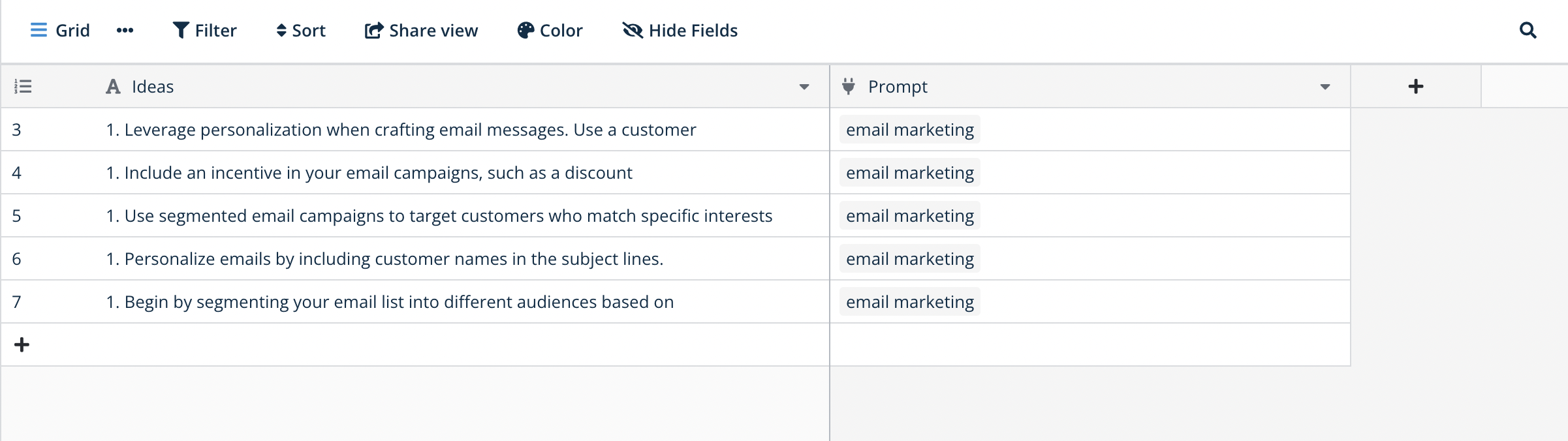Click the row numbering icon in header
The height and width of the screenshot is (441, 1568).
[23, 87]
